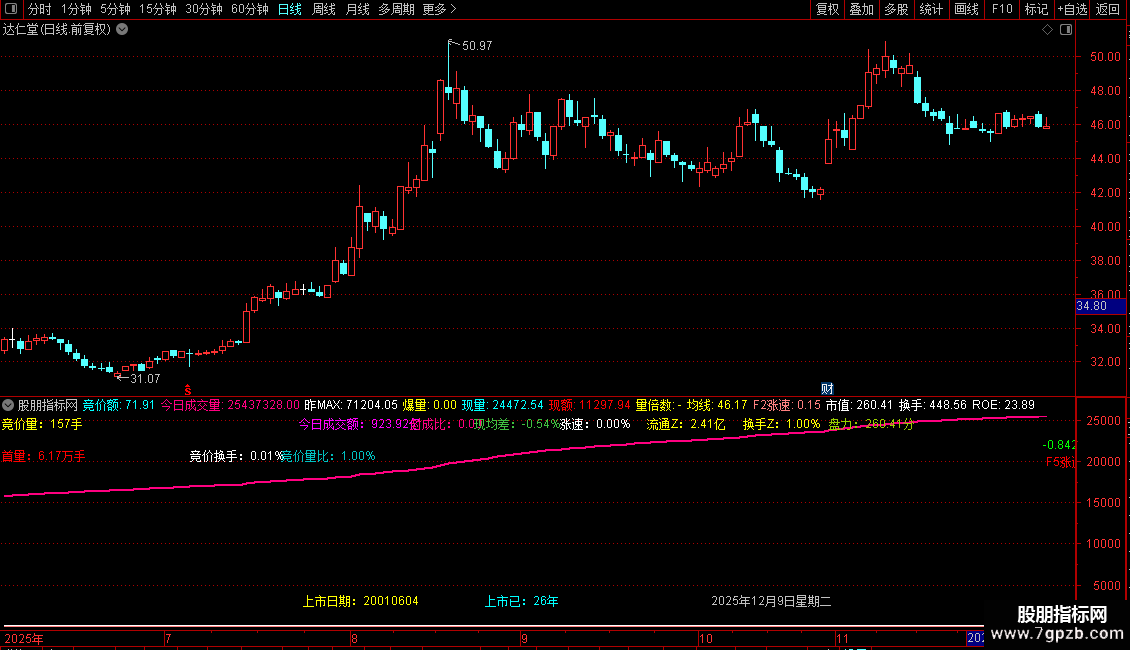Click the 叠加 overlay button
Viewport: 1130px width, 650px height.
pyautogui.click(x=862, y=9)
